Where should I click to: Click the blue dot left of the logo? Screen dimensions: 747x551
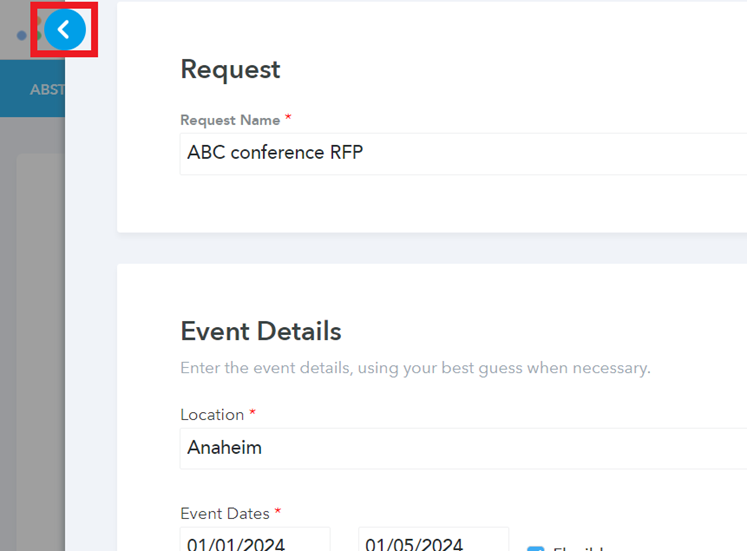pos(22,36)
